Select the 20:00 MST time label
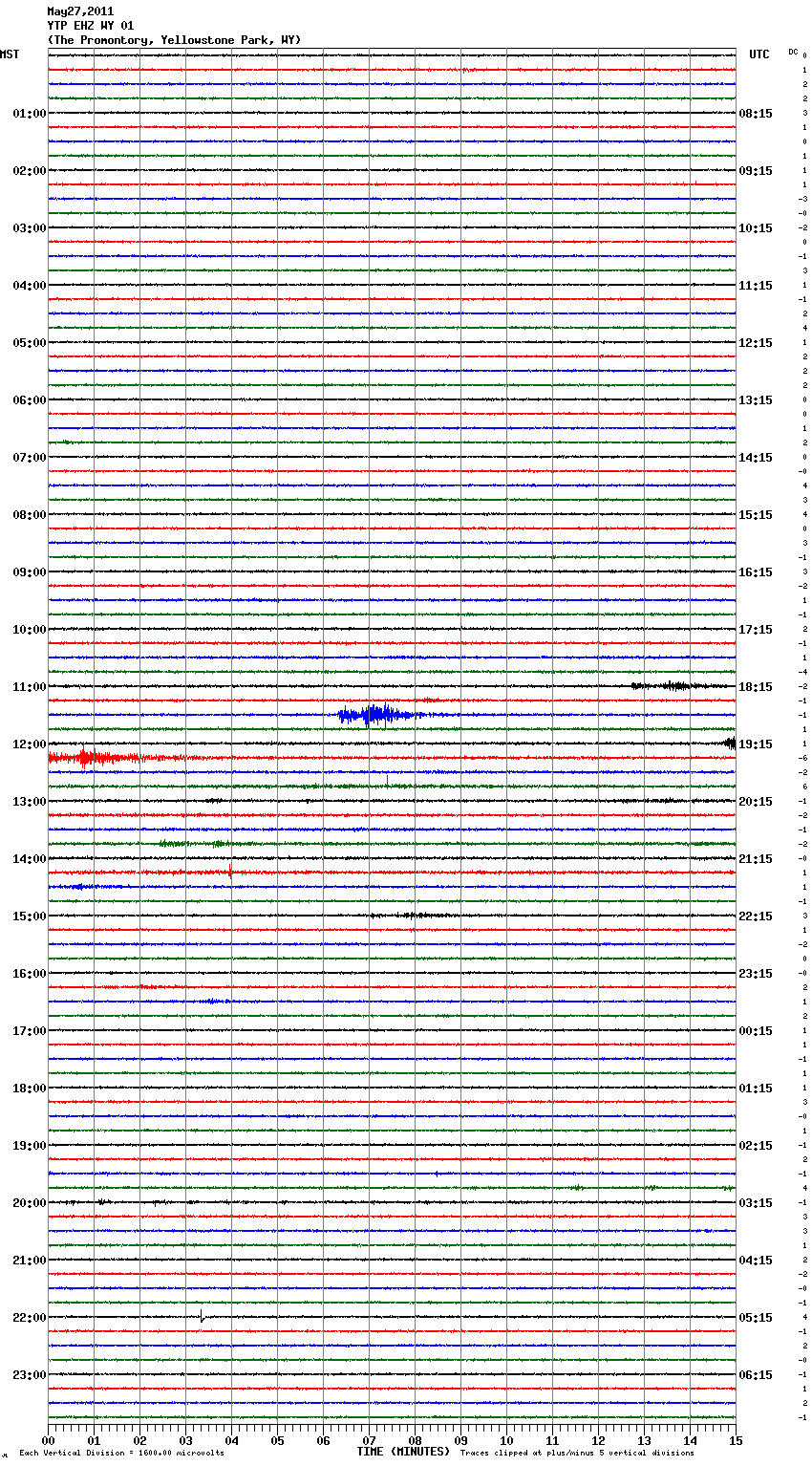The height and width of the screenshot is (1466, 812). pos(29,1203)
